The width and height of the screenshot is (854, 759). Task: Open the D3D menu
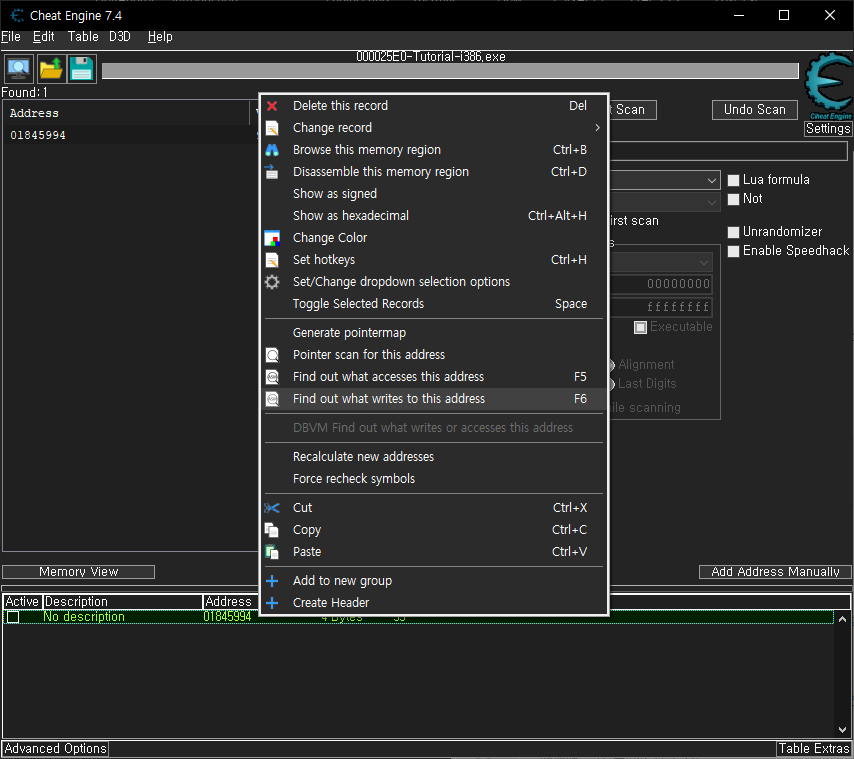click(x=120, y=36)
